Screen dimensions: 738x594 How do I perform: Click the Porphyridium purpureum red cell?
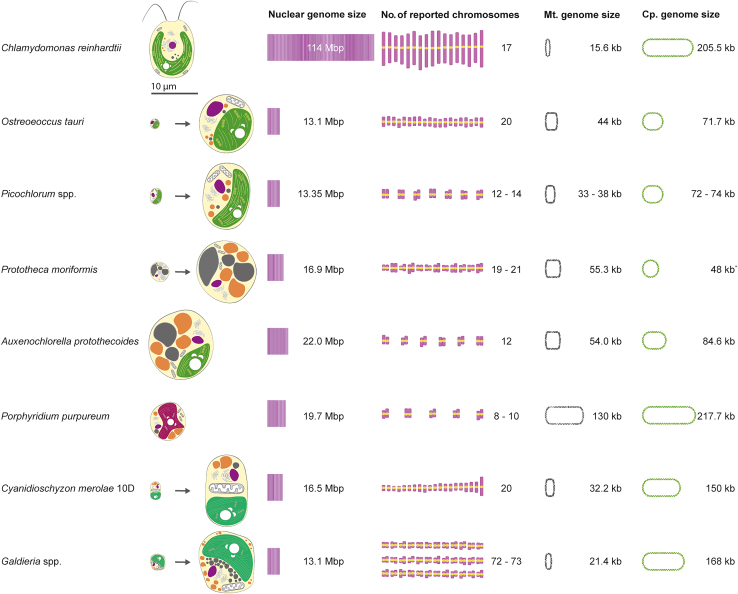pyautogui.click(x=168, y=416)
